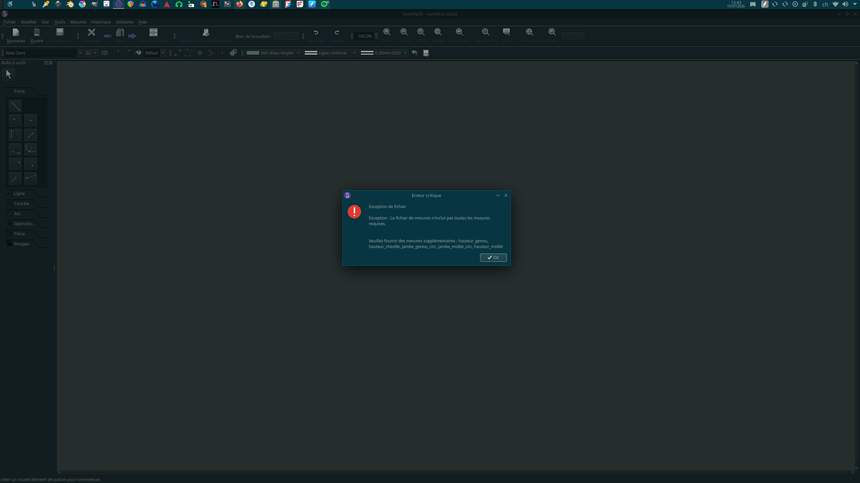Open the Noto Sans font dropdown
This screenshot has width=860, height=483.
42,53
